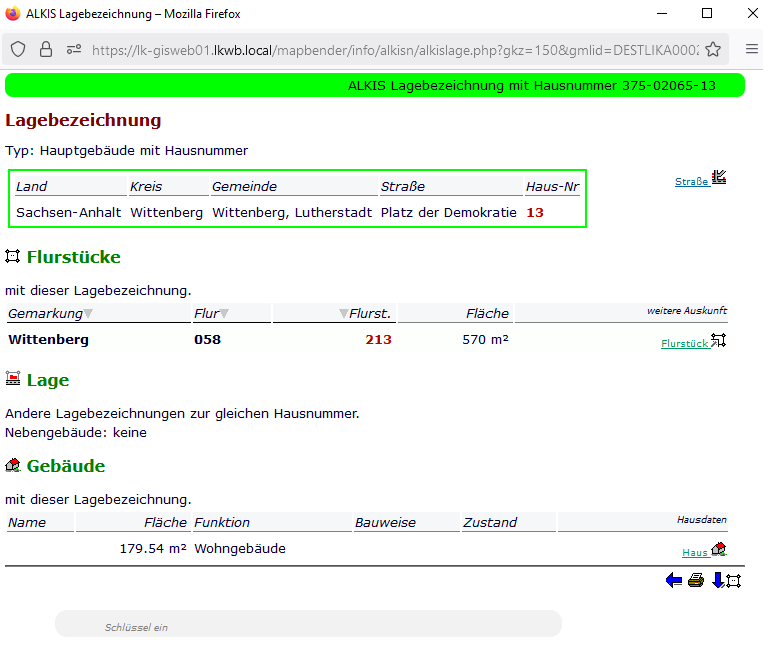The width and height of the screenshot is (763, 649).
Task: Sort by Gemarkung using the triangle arrow
Action: tap(88, 314)
